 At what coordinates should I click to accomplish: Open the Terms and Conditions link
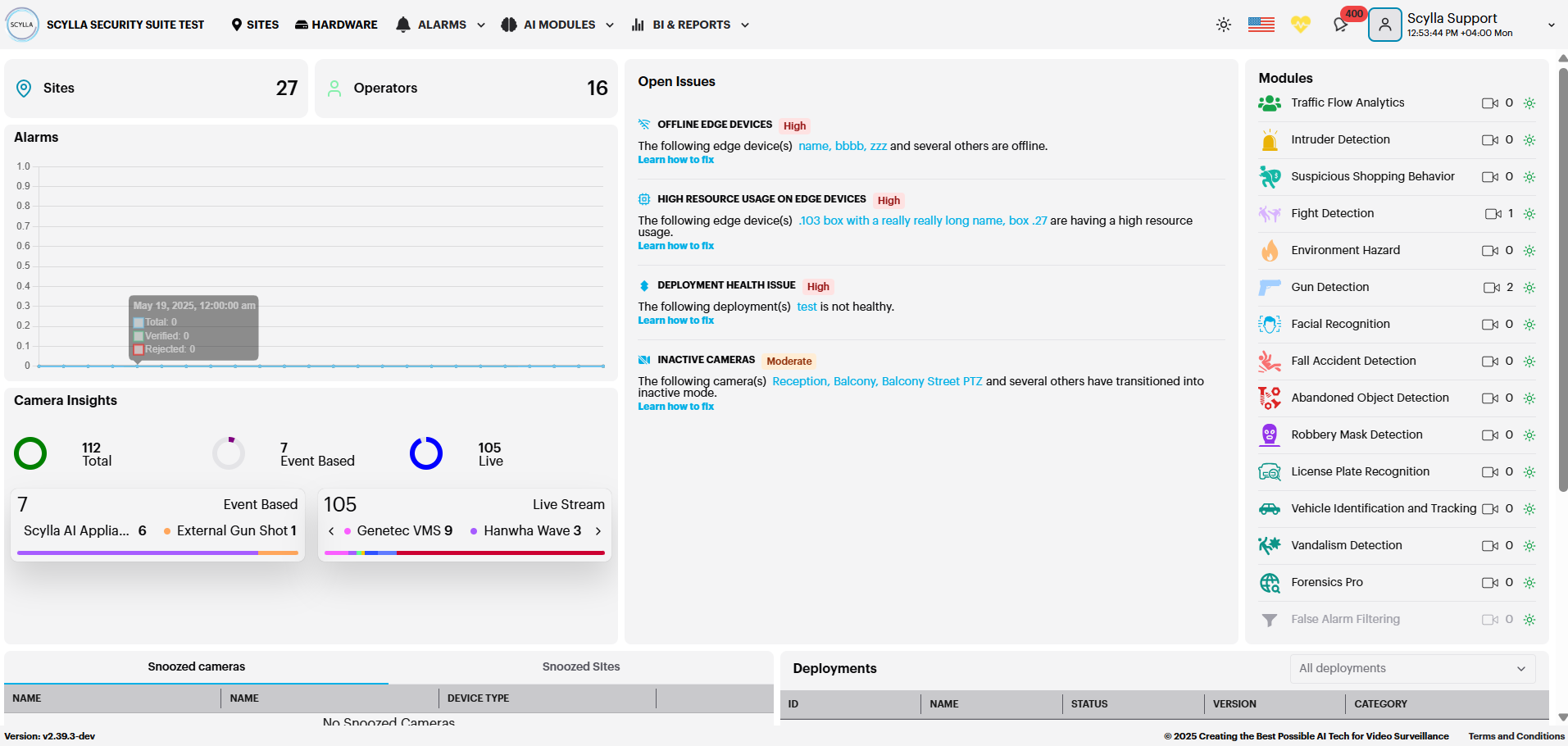(x=1516, y=736)
